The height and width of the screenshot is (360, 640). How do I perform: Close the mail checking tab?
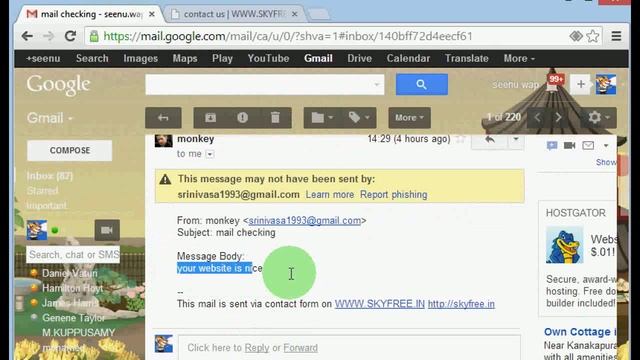click(x=152, y=14)
